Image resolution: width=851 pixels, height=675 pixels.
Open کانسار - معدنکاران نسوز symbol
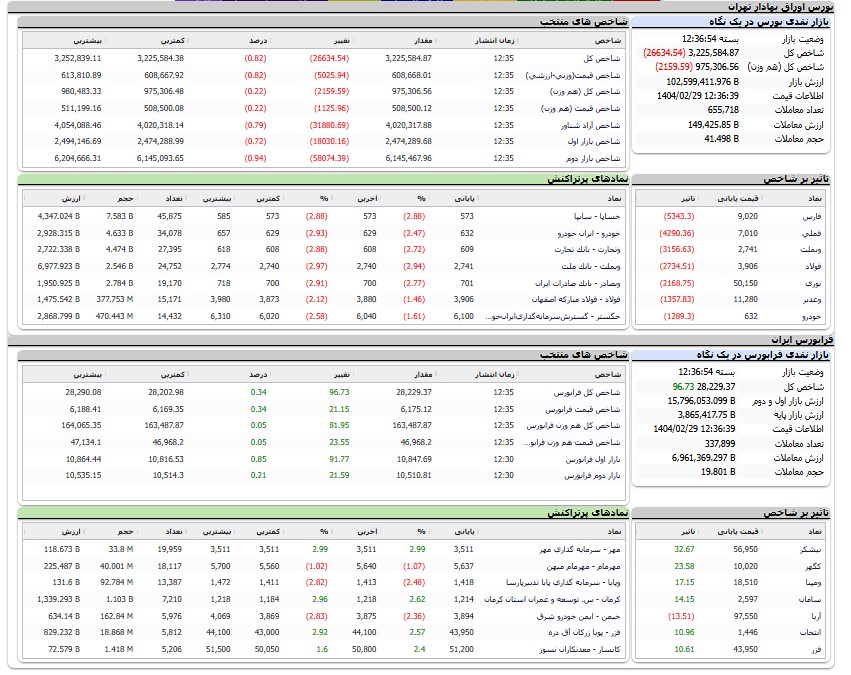coord(580,649)
